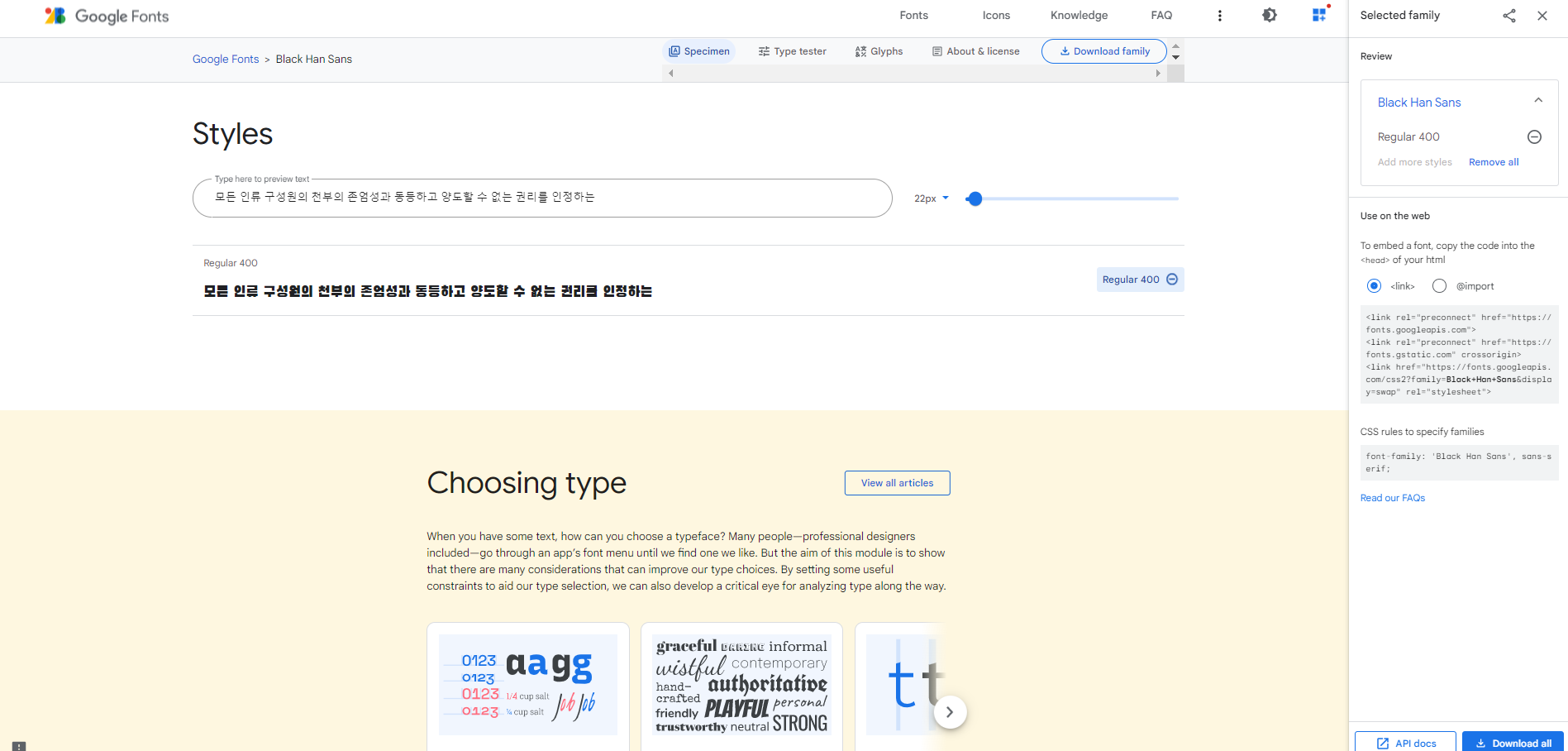Click the Download family button

[1104, 51]
